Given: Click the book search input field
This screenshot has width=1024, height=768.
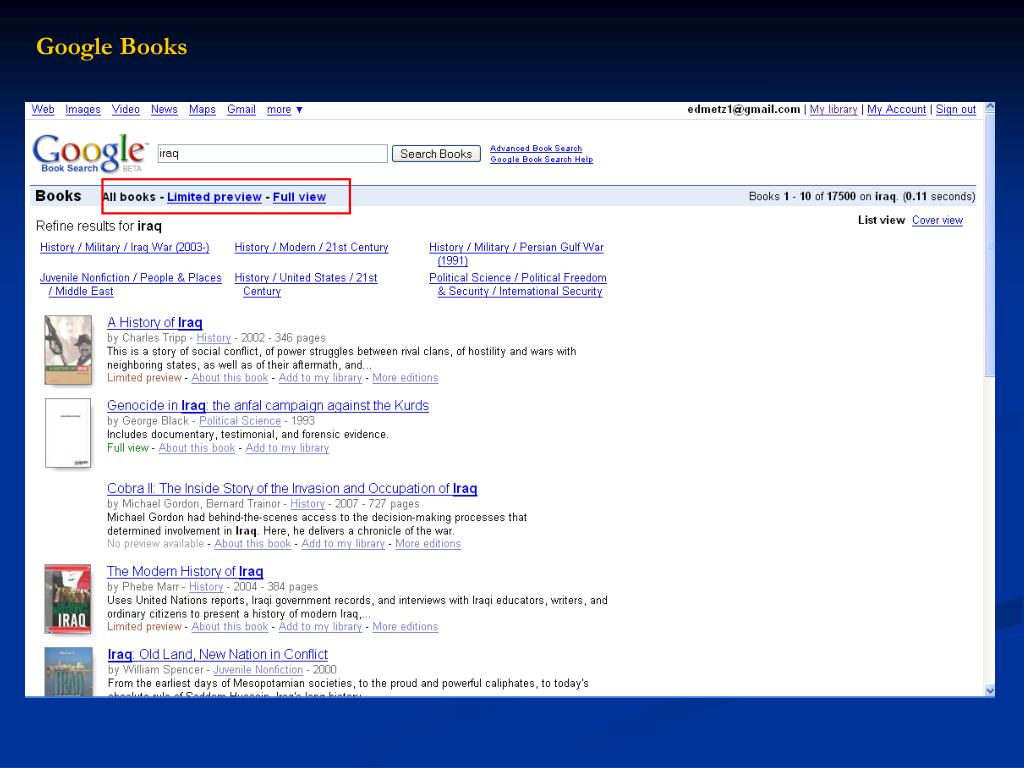Looking at the screenshot, I should tap(272, 153).
